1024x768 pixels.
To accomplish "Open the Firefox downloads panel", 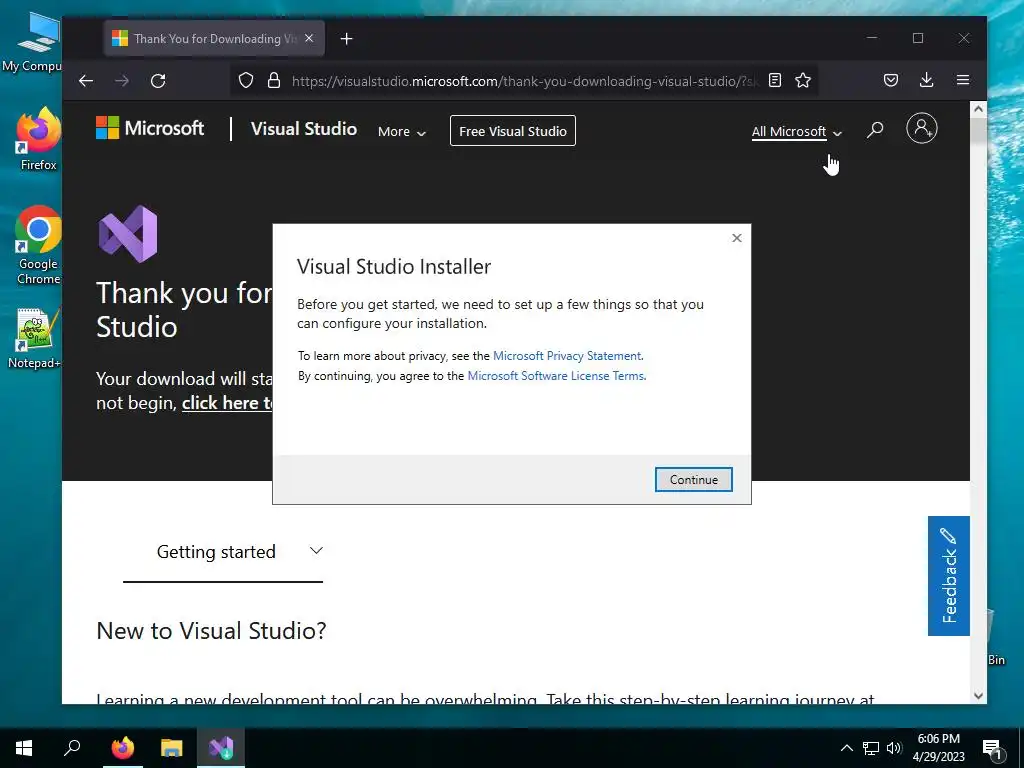I will coord(926,80).
